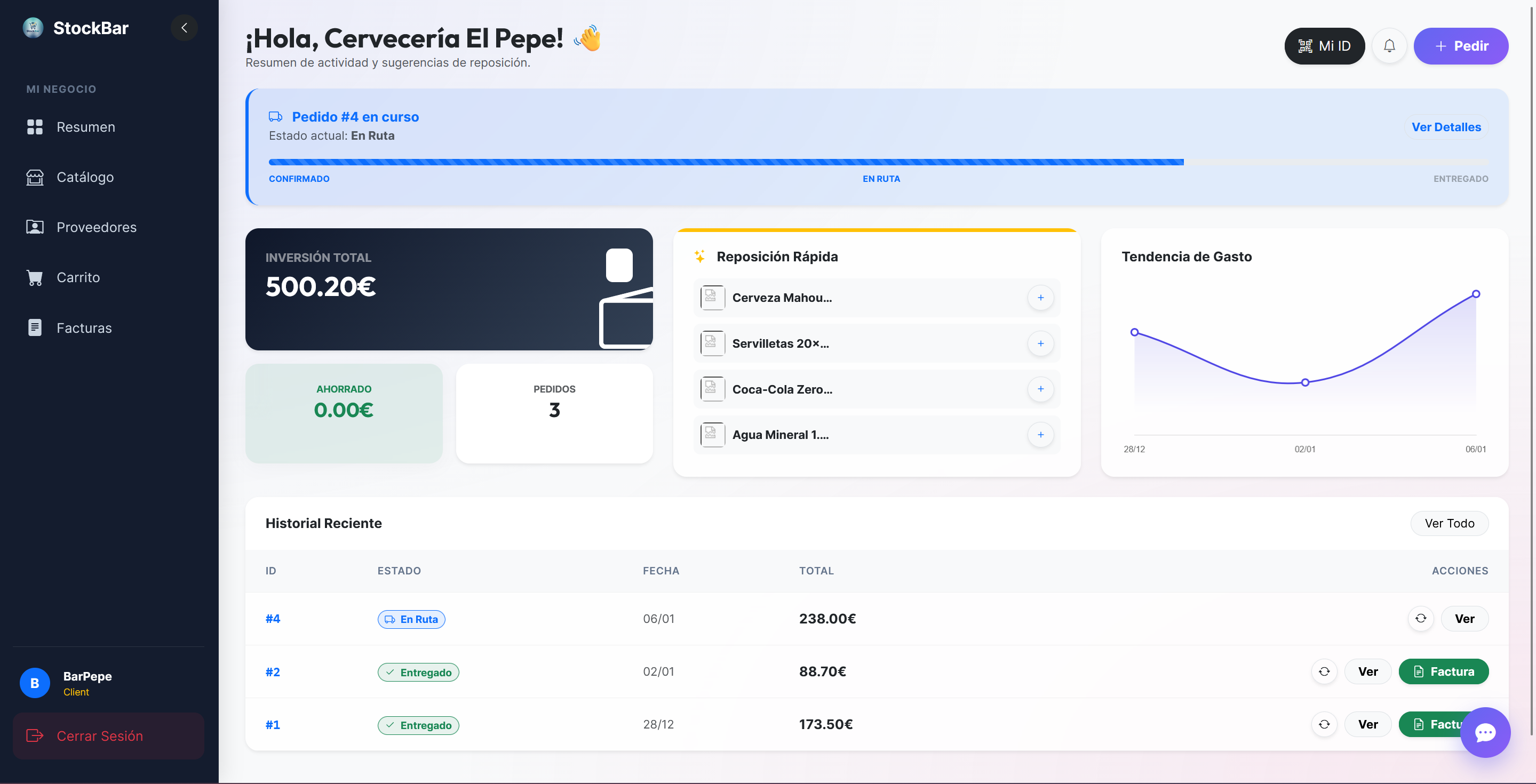Click the Servilletas product thumbnail
Image resolution: width=1536 pixels, height=784 pixels.
(713, 343)
